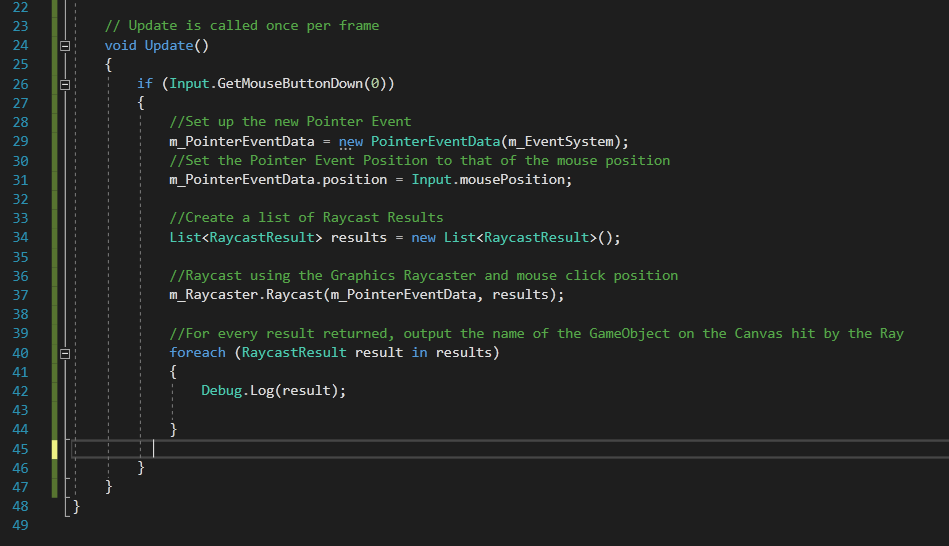This screenshot has width=949, height=546.
Task: Click 'List<RaycastResult>' at start of line 34
Action: click(246, 237)
